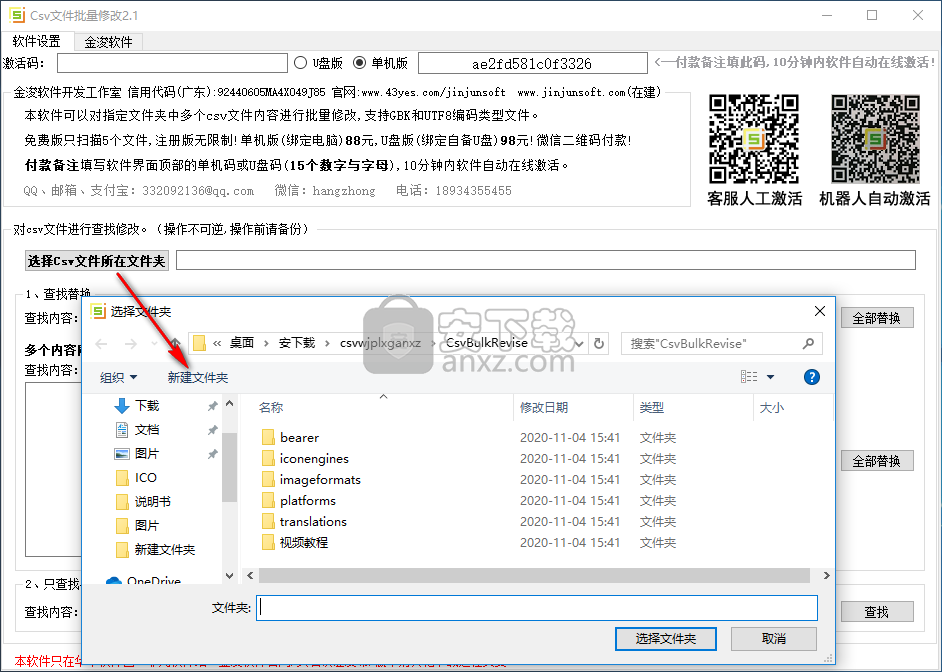The height and width of the screenshot is (672, 942).
Task: Select the platforms folder
Action: tap(308, 501)
